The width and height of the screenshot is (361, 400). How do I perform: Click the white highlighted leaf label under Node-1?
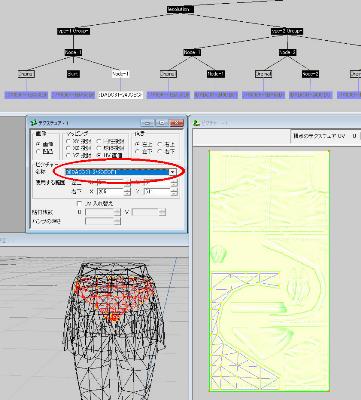[121, 95]
